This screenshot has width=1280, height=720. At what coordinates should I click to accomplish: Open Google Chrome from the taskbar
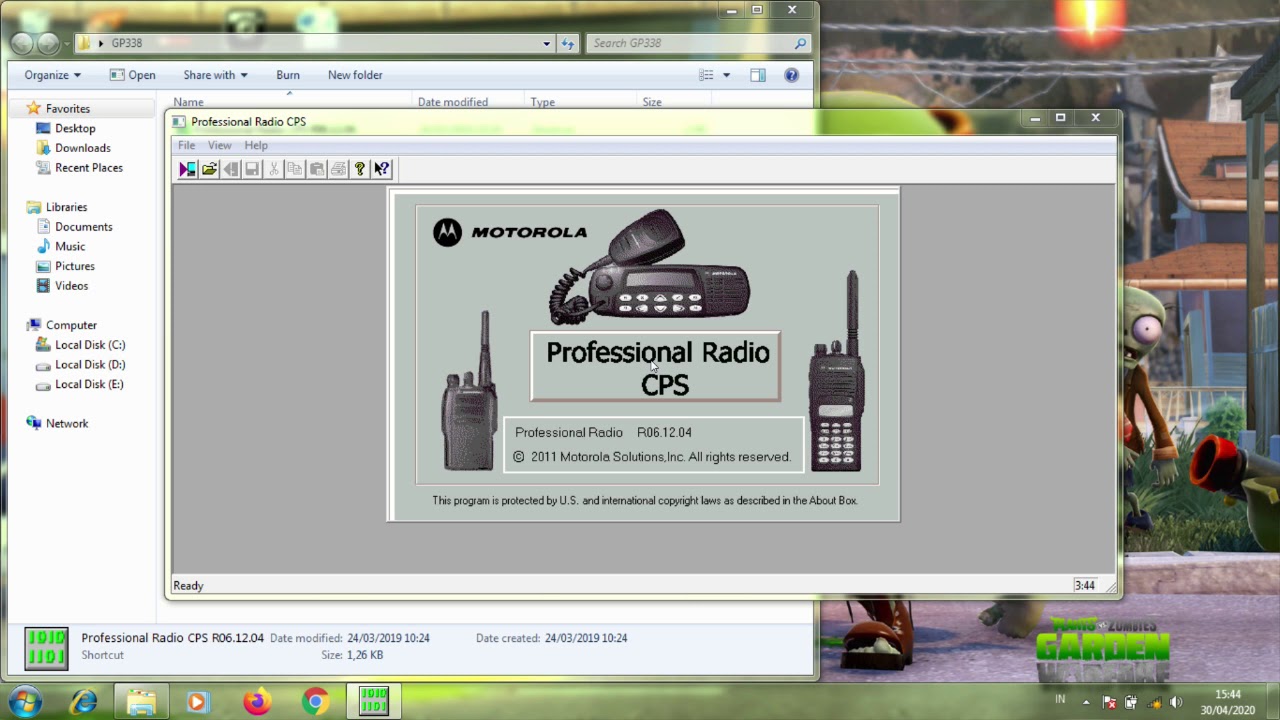click(x=315, y=702)
